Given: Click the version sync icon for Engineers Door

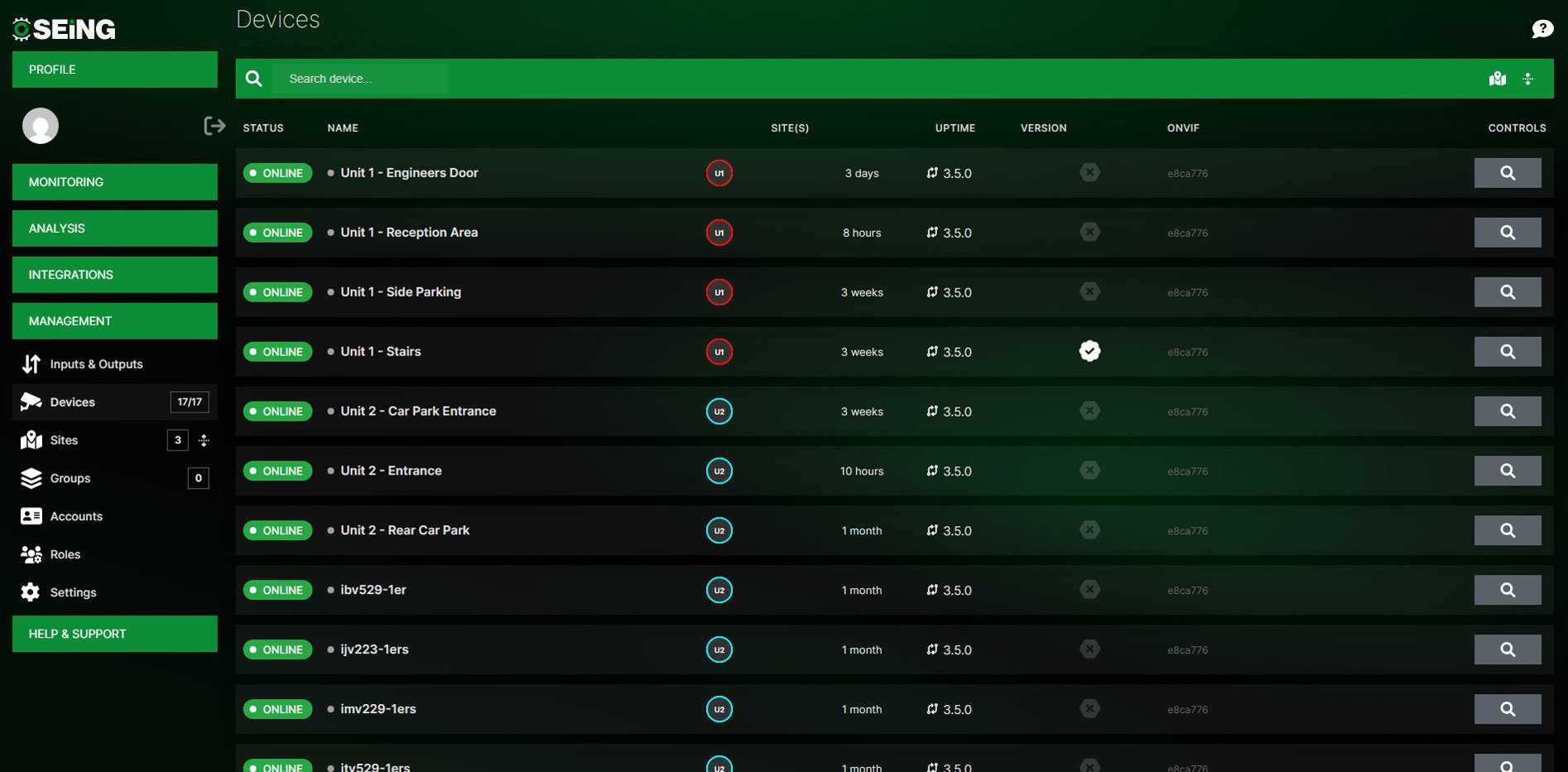Looking at the screenshot, I should [x=932, y=173].
